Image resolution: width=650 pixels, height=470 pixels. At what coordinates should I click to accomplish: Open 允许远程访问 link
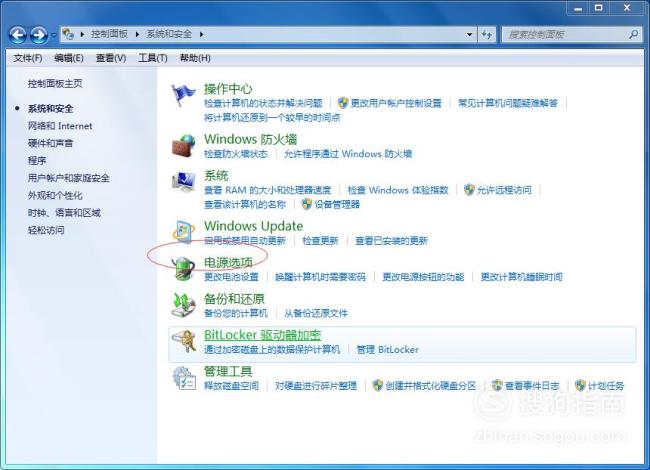pyautogui.click(x=504, y=190)
